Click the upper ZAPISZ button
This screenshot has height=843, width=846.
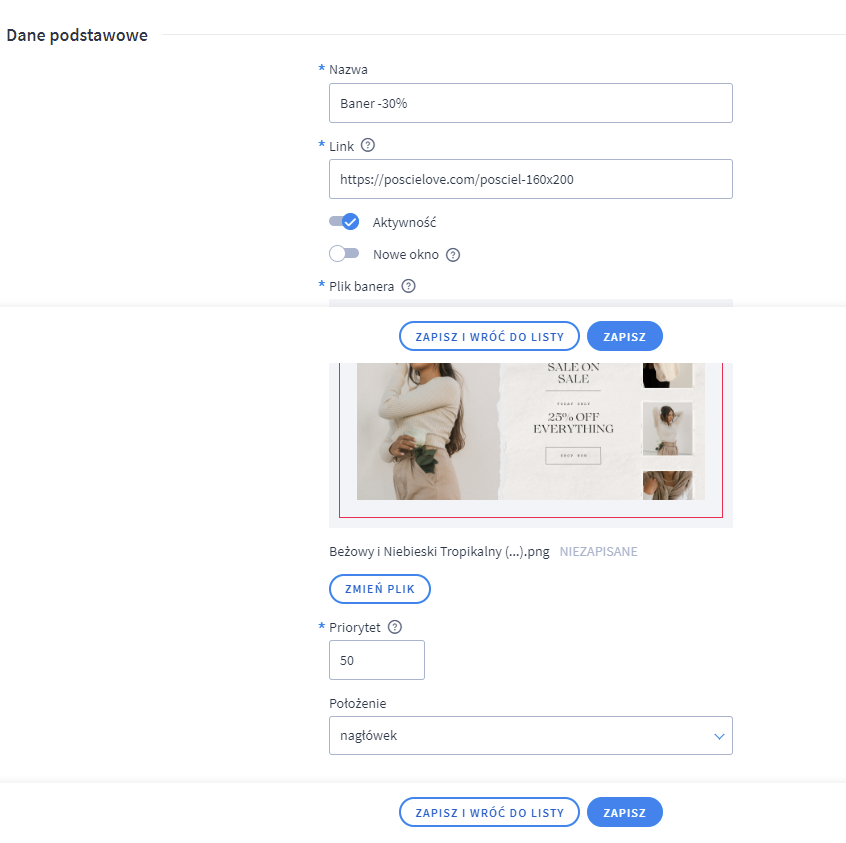point(624,336)
